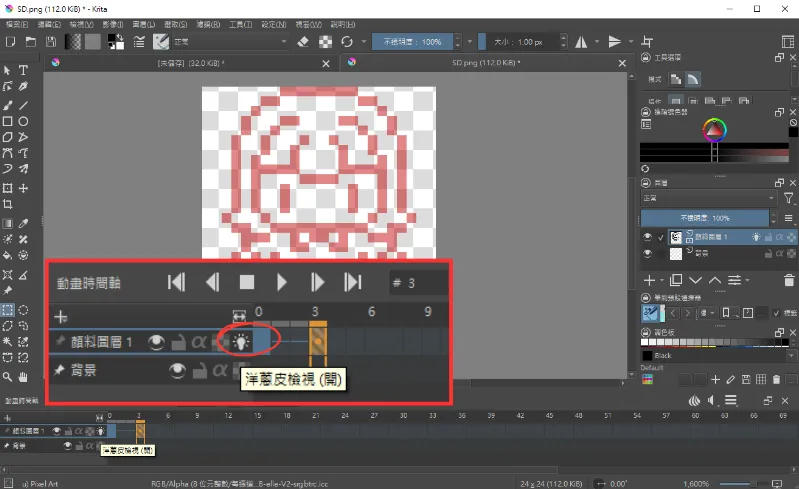The image size is (799, 489).
Task: Toggle onion skin light bulb on 顏料圖層 1
Action: point(241,341)
